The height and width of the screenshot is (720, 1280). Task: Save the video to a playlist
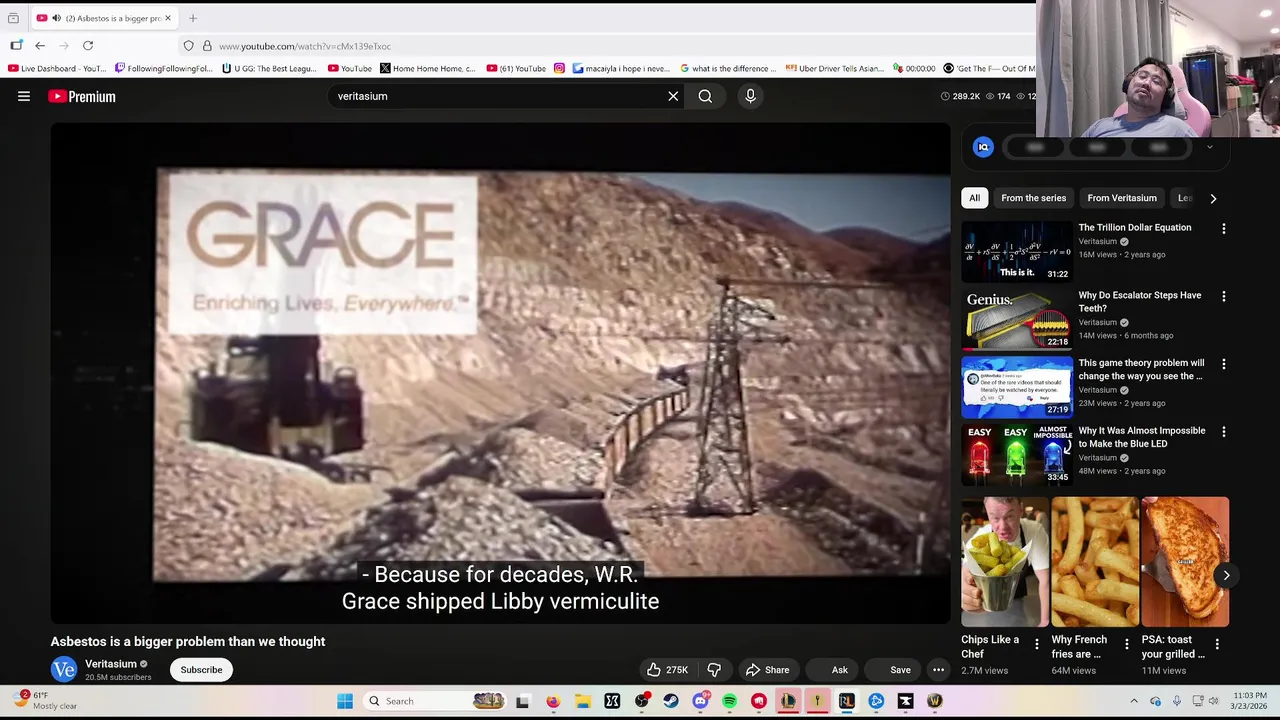[x=892, y=670]
